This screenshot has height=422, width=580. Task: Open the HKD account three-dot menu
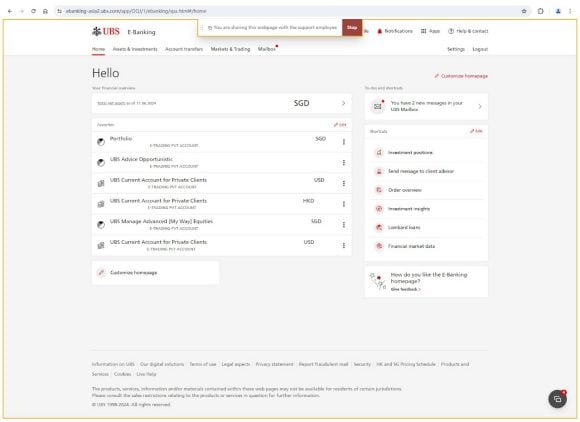pyautogui.click(x=344, y=204)
